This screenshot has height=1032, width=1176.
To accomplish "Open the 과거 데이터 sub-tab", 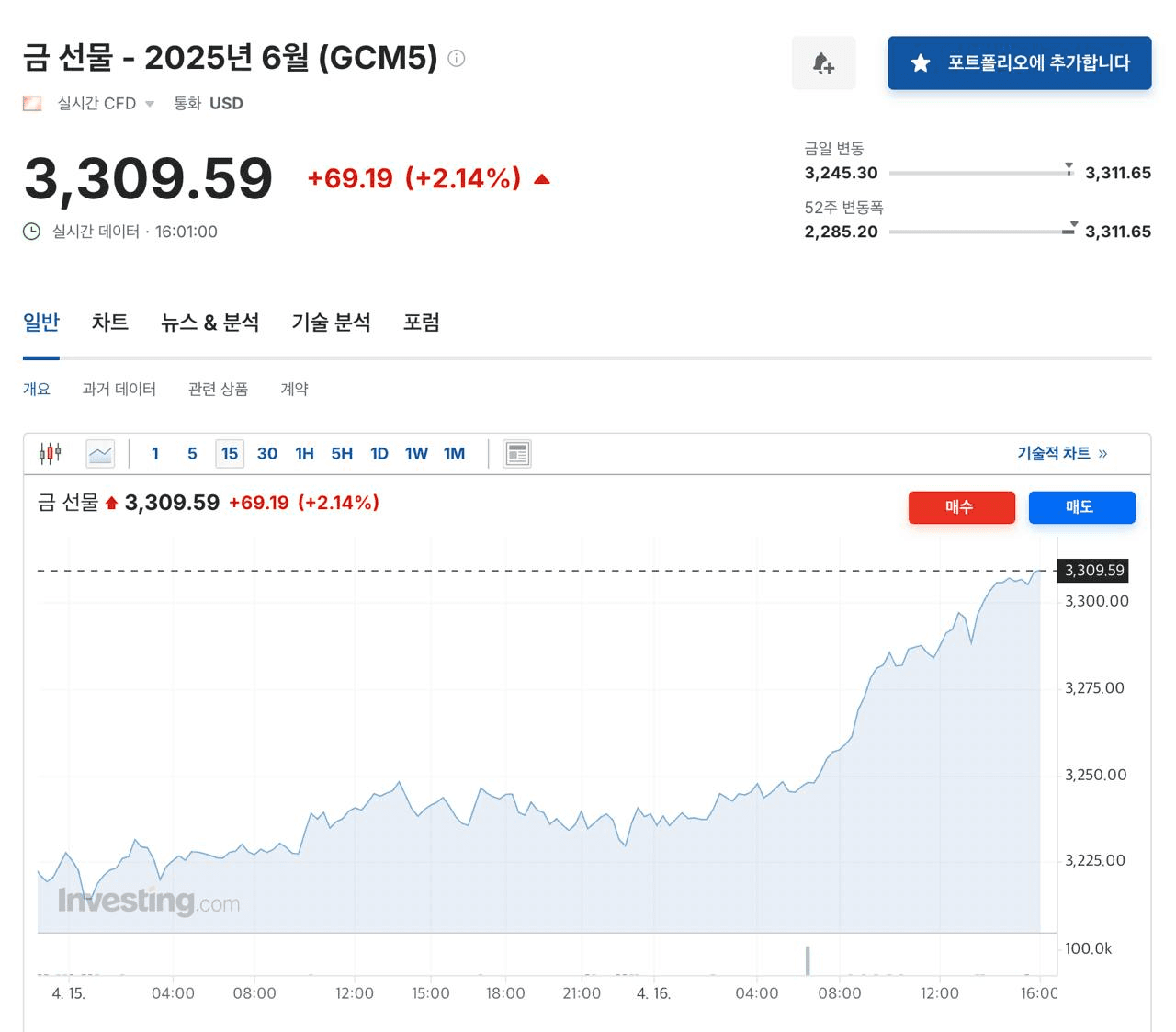I will [x=119, y=389].
